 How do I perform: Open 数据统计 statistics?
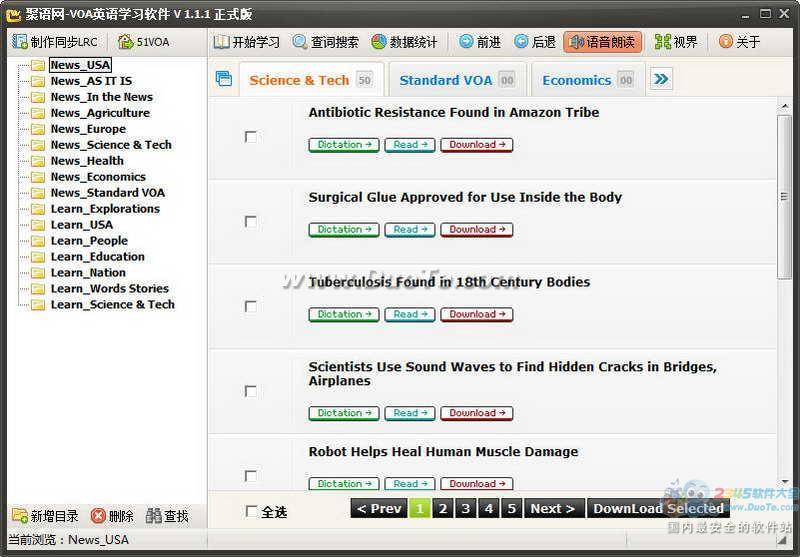404,42
